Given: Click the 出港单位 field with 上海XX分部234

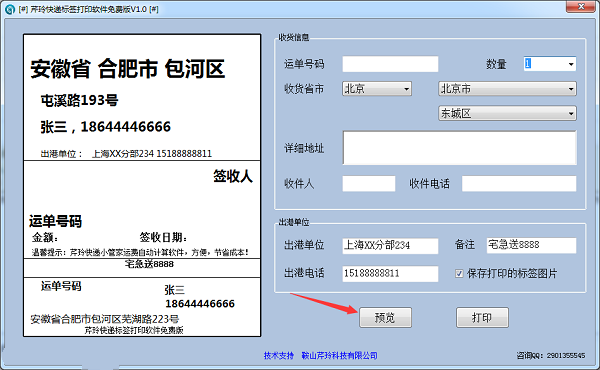Looking at the screenshot, I should click(x=390, y=246).
